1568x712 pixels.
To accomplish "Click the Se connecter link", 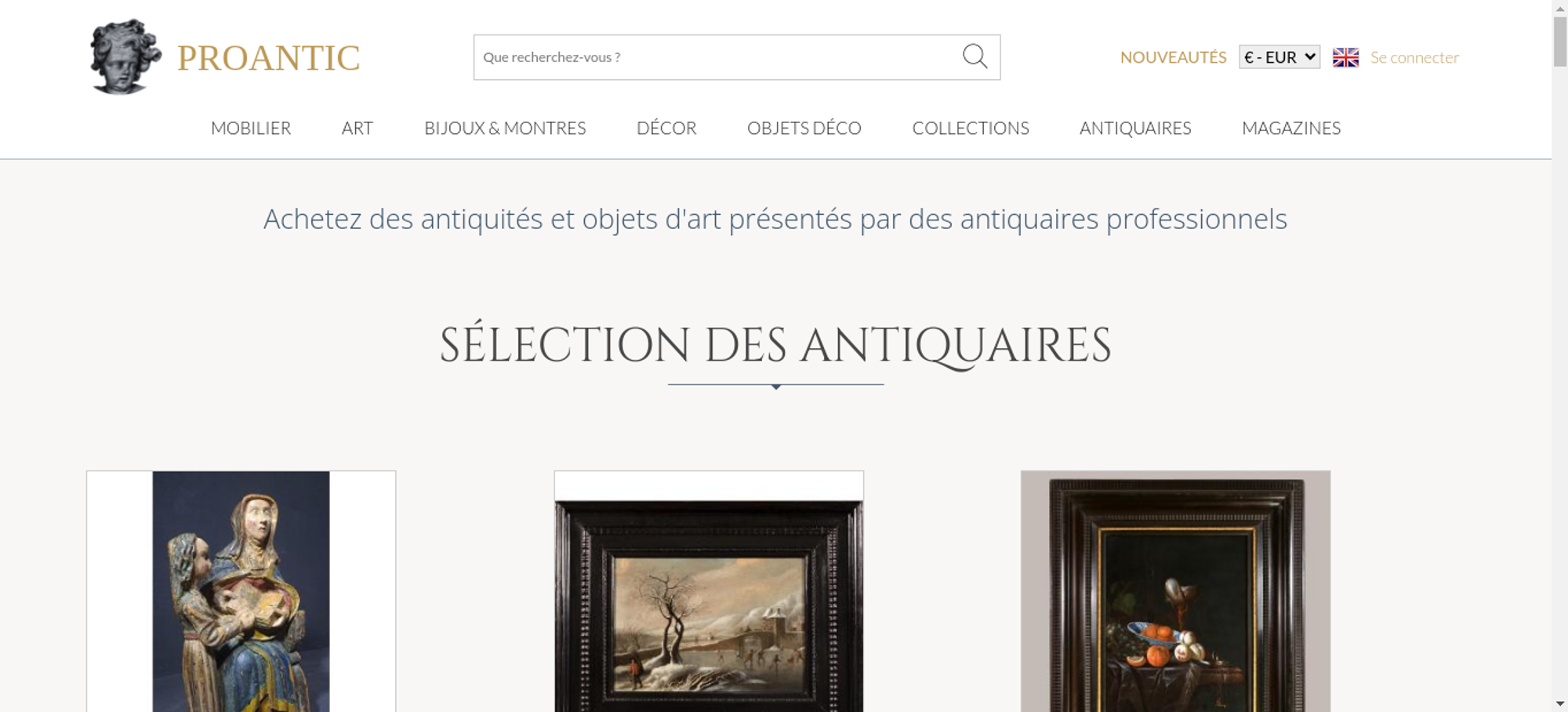I will 1414,57.
